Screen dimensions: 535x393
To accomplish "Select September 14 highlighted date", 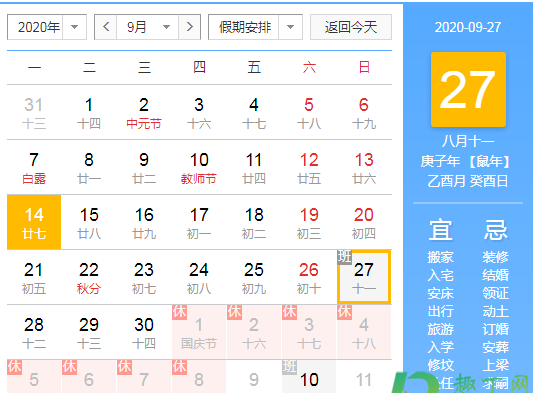I will click(x=34, y=222).
